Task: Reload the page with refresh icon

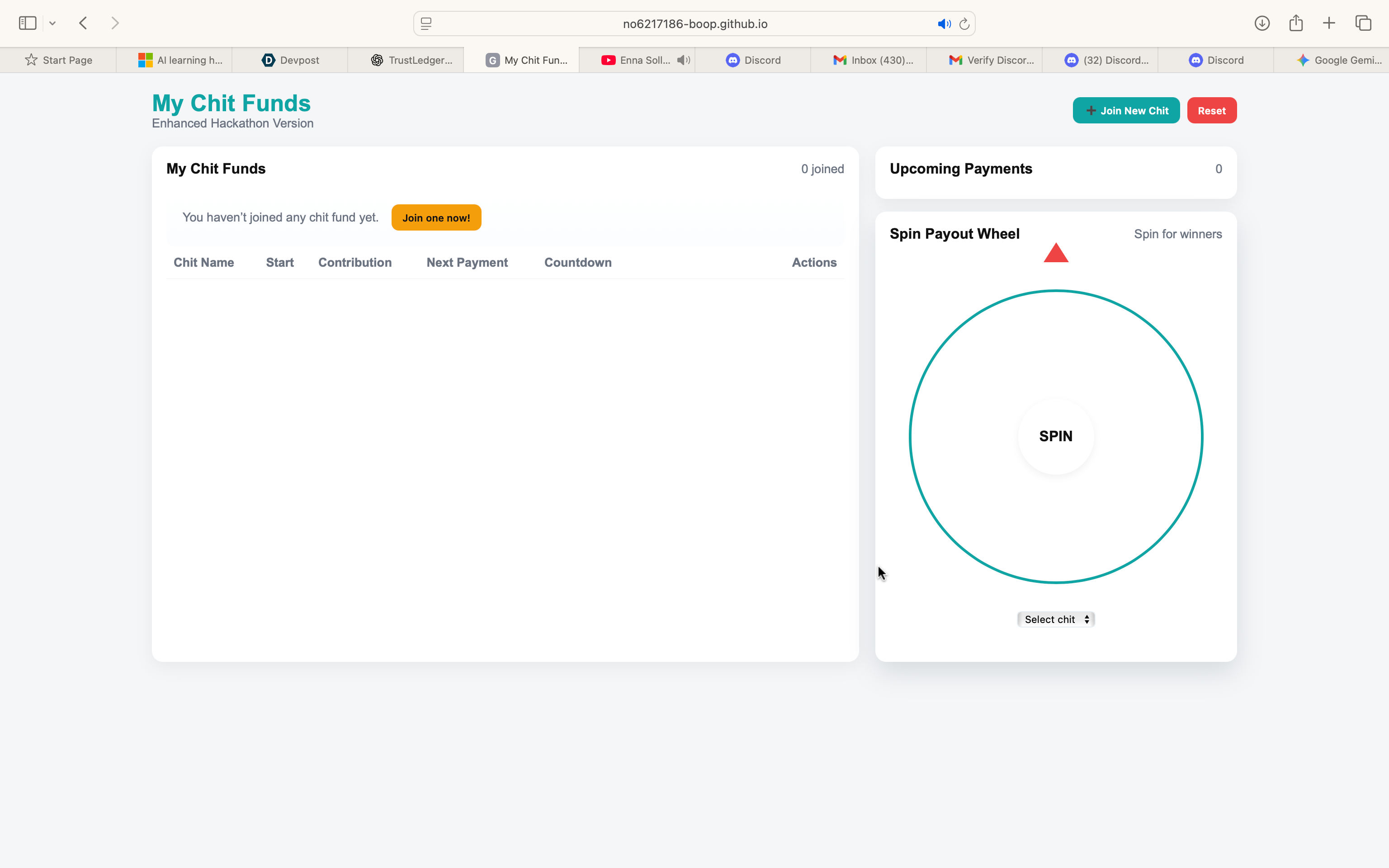Action: pos(964,24)
